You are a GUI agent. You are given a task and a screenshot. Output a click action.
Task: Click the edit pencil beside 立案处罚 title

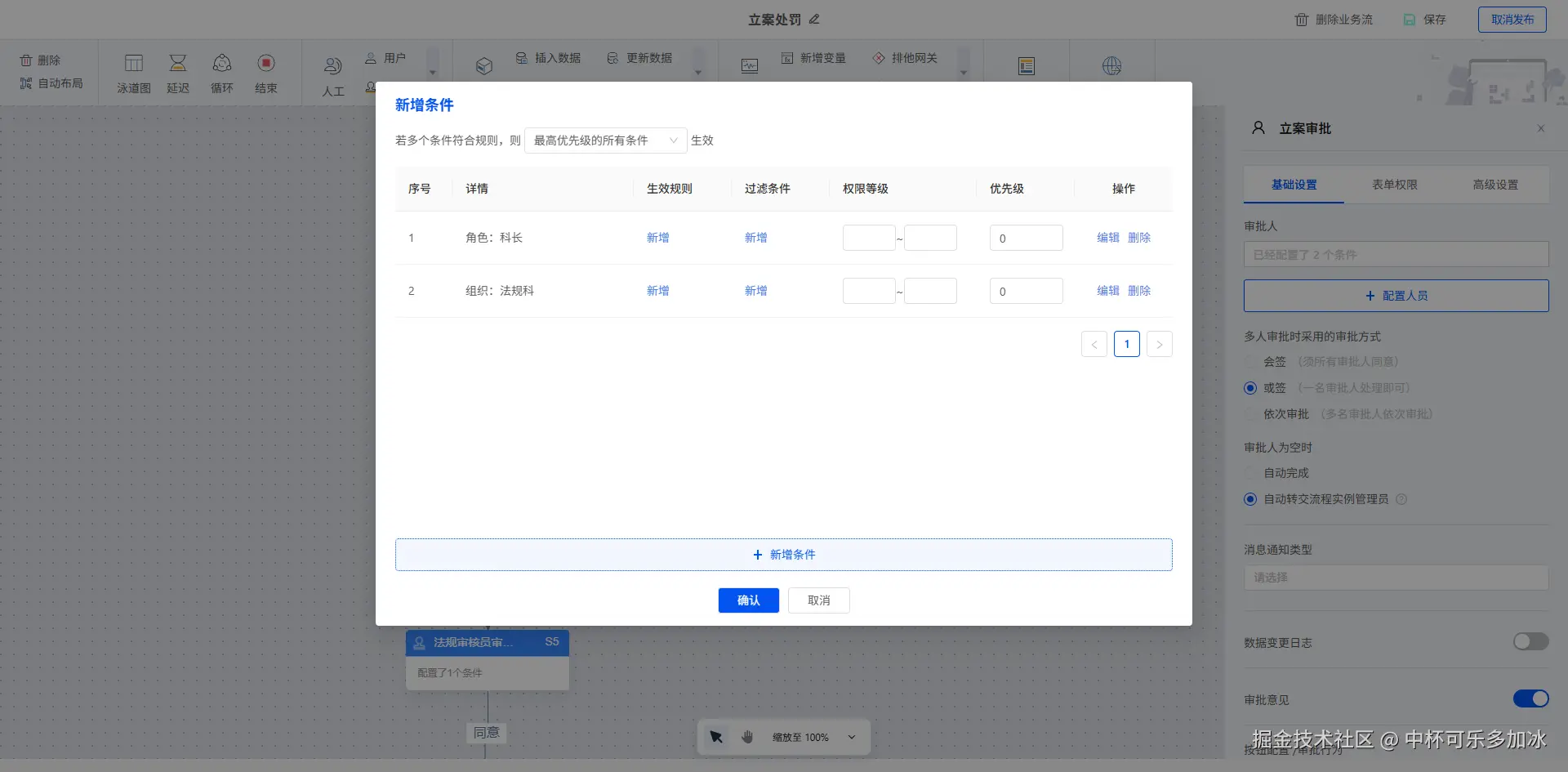tap(814, 19)
